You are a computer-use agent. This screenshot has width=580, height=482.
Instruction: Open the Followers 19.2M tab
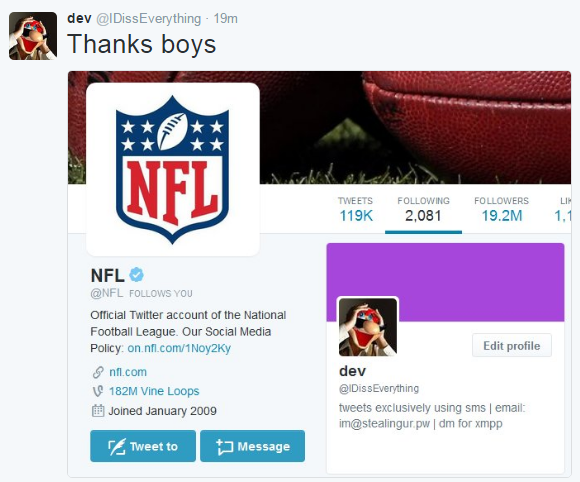point(502,210)
